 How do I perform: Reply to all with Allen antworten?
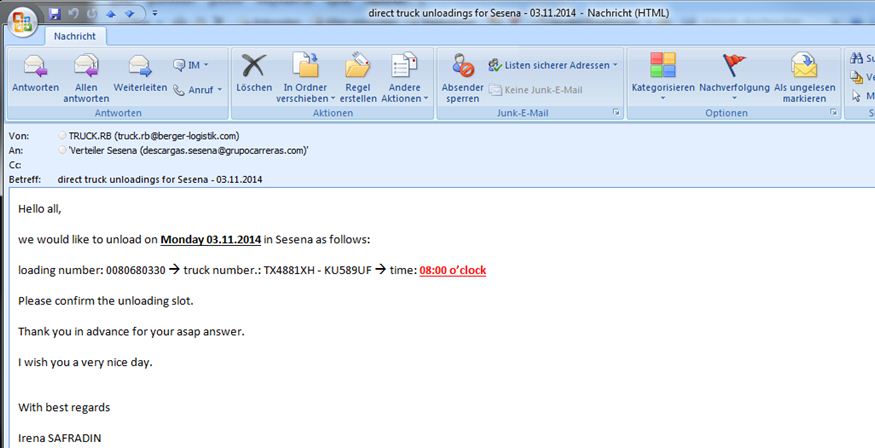86,78
